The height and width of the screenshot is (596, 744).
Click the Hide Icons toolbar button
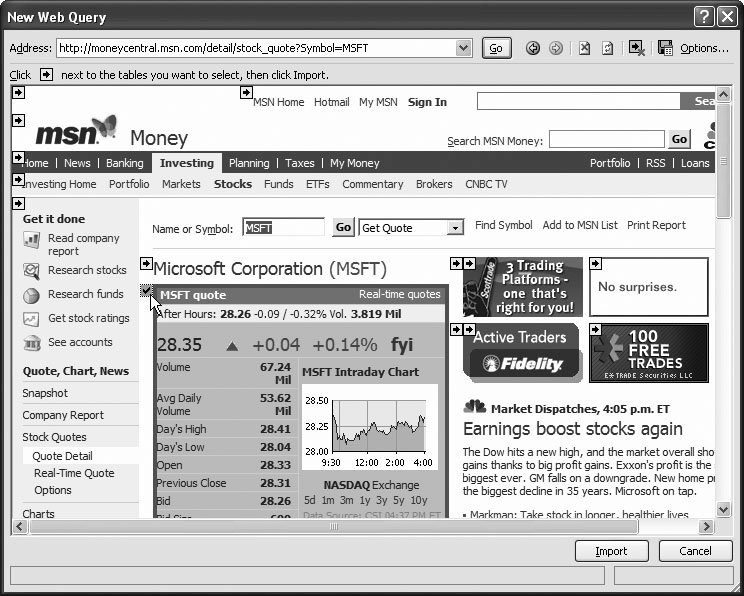point(636,48)
